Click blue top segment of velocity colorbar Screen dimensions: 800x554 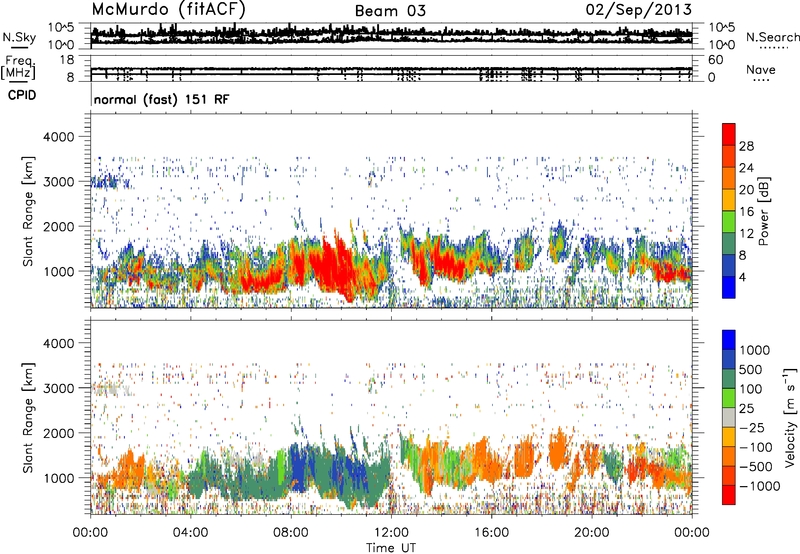(729, 340)
